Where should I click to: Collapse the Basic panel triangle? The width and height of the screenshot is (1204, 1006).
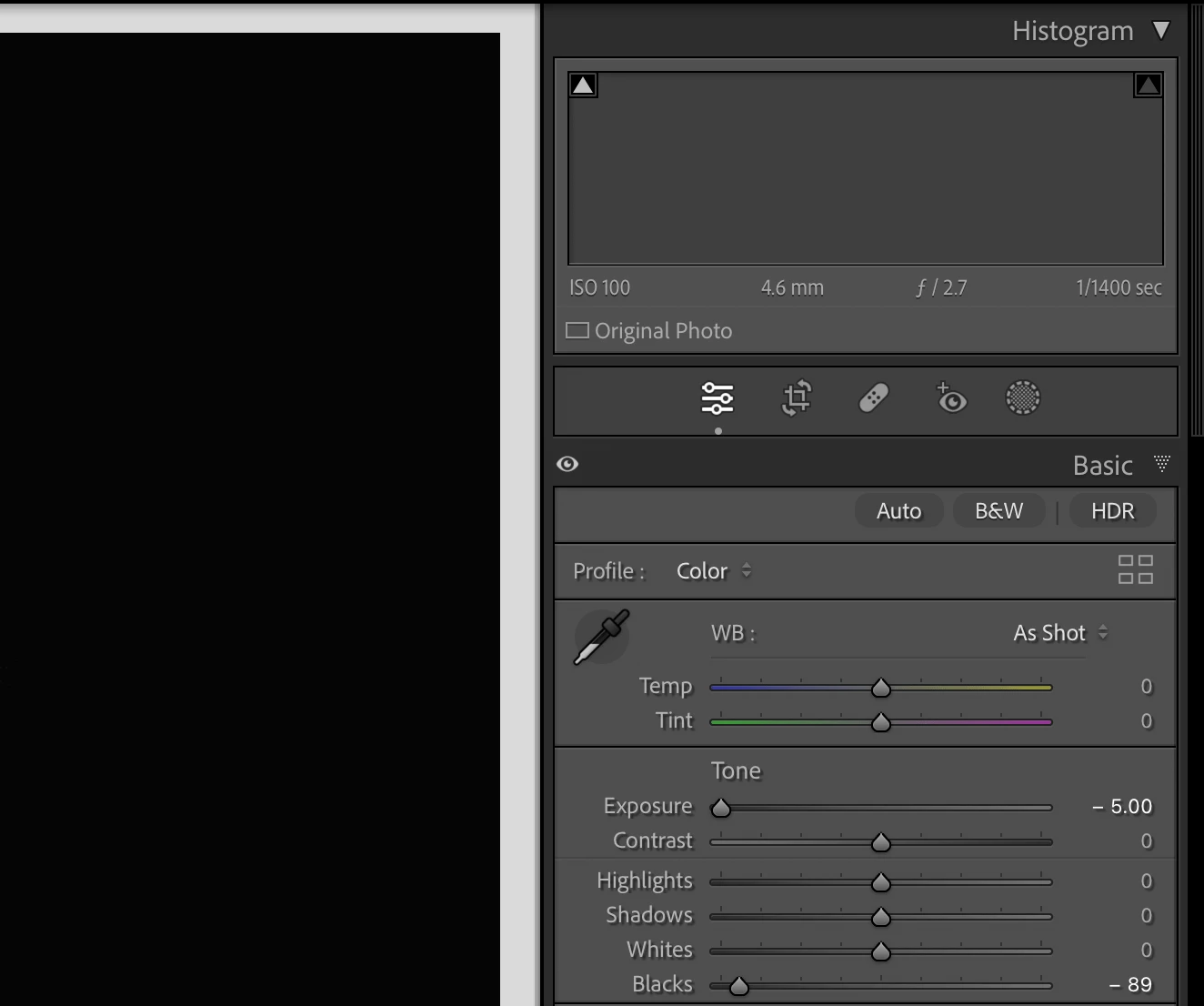(x=1162, y=464)
